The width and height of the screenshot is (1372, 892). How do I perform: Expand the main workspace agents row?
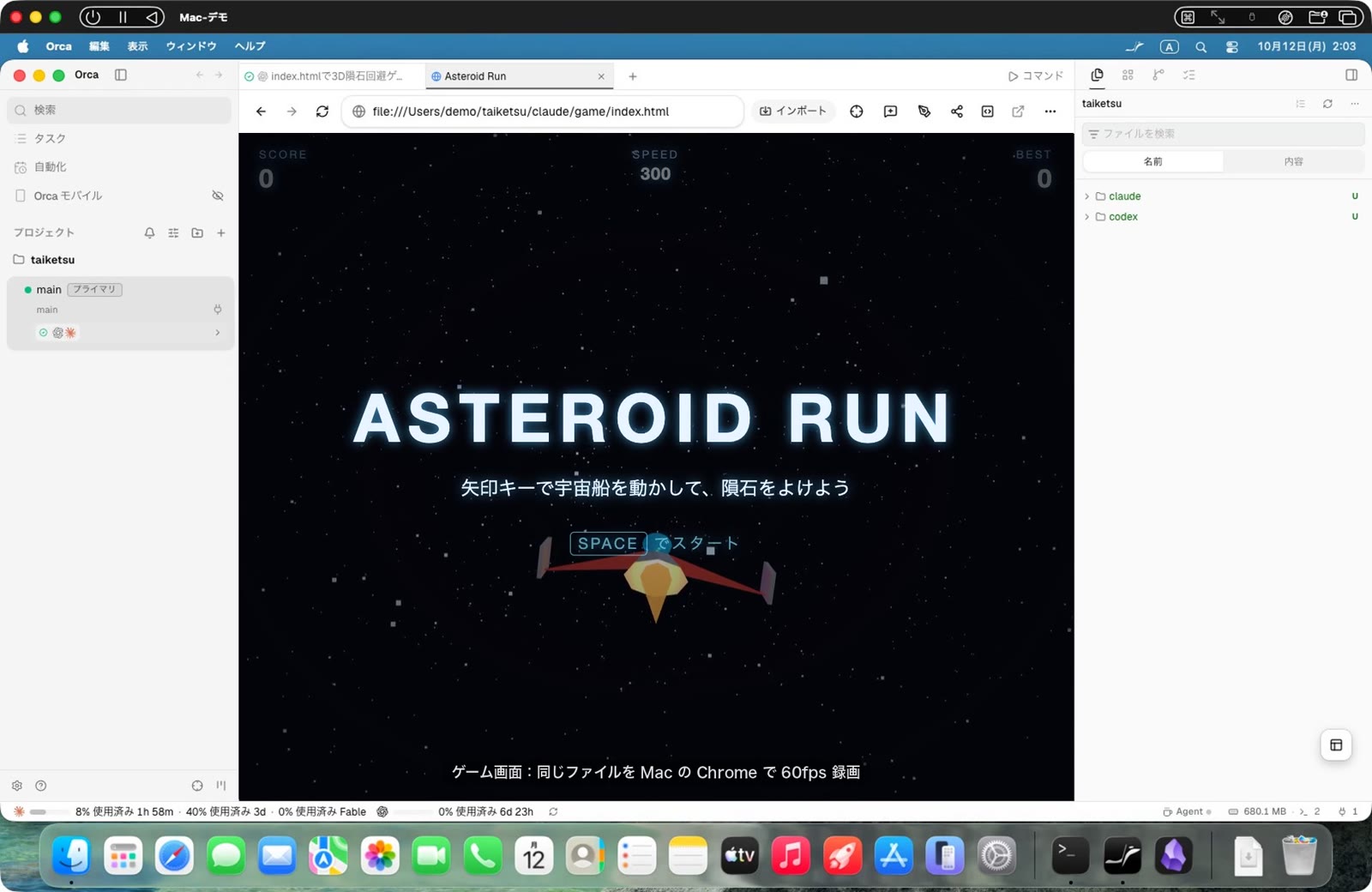(218, 333)
